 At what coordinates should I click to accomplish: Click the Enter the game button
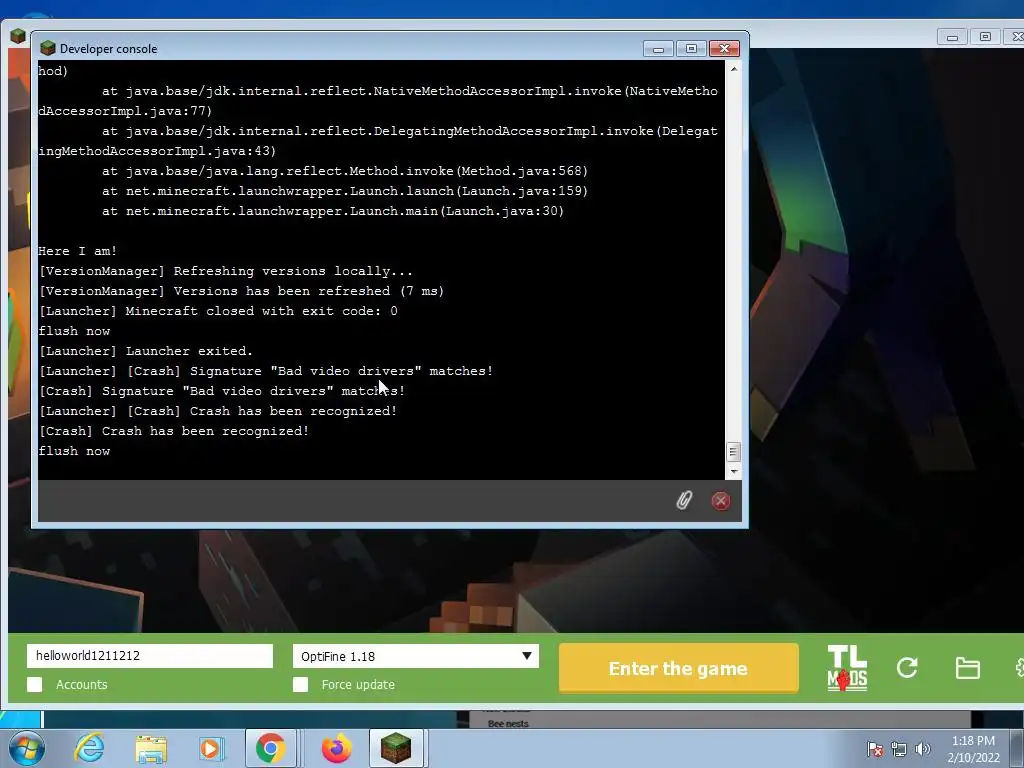[679, 668]
